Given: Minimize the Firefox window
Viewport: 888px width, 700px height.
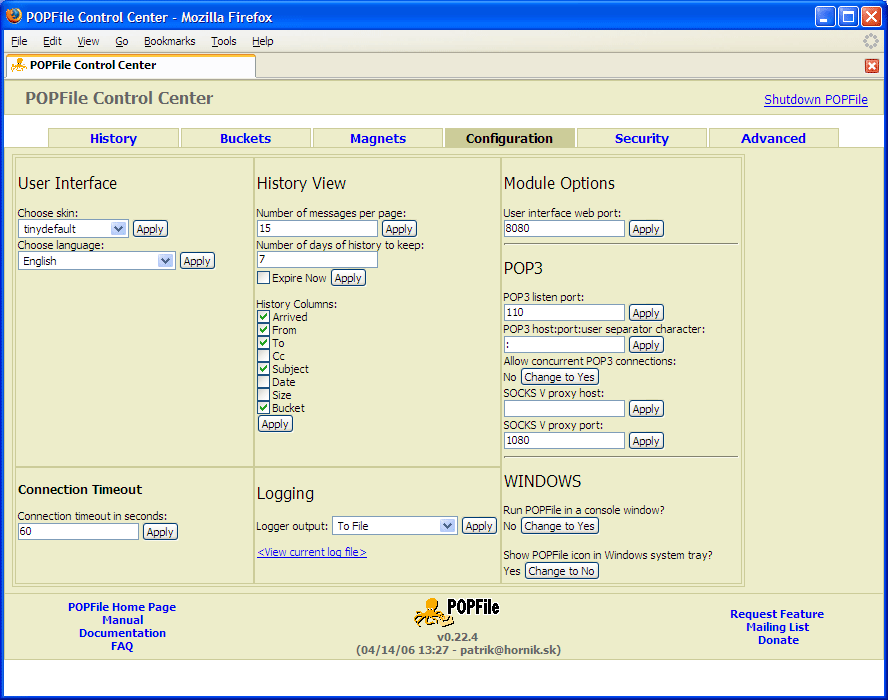Looking at the screenshot, I should (x=825, y=16).
